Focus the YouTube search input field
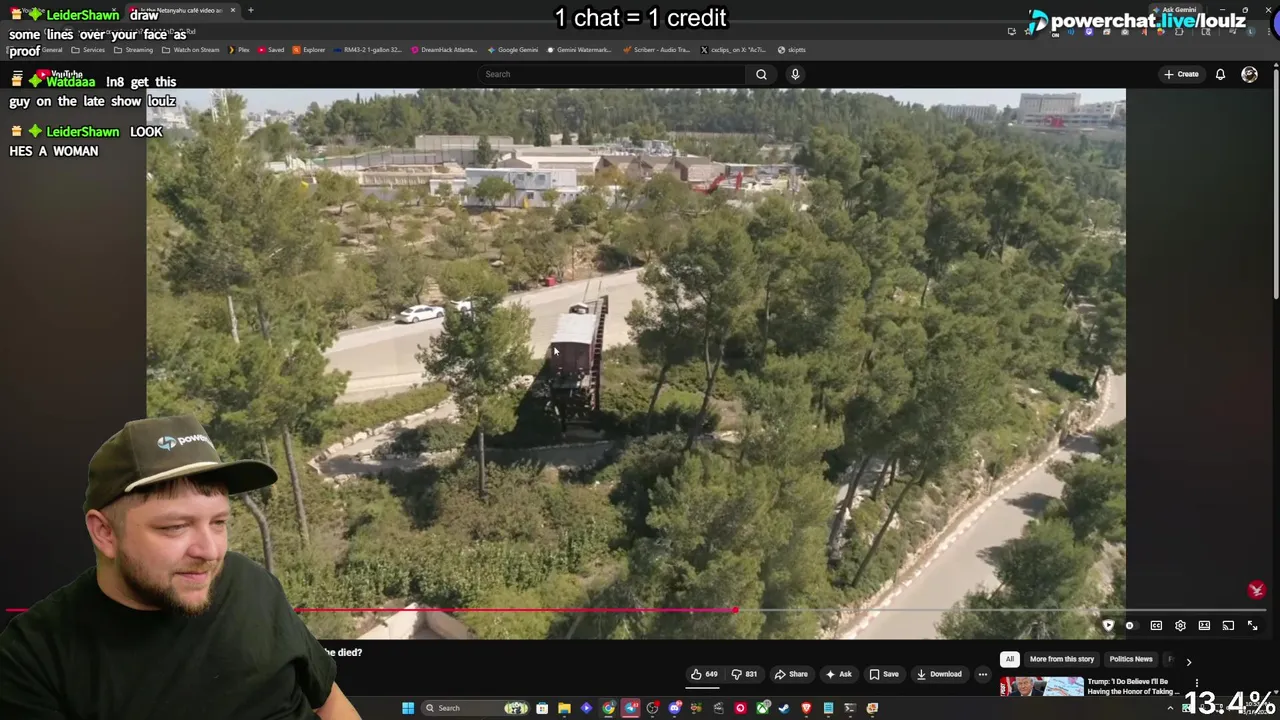The height and width of the screenshot is (720, 1280). (x=612, y=74)
